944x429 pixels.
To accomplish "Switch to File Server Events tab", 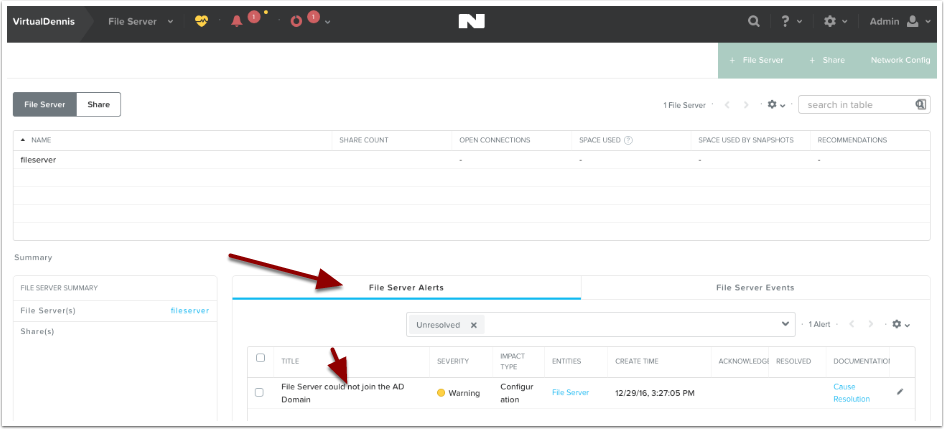I will (755, 287).
